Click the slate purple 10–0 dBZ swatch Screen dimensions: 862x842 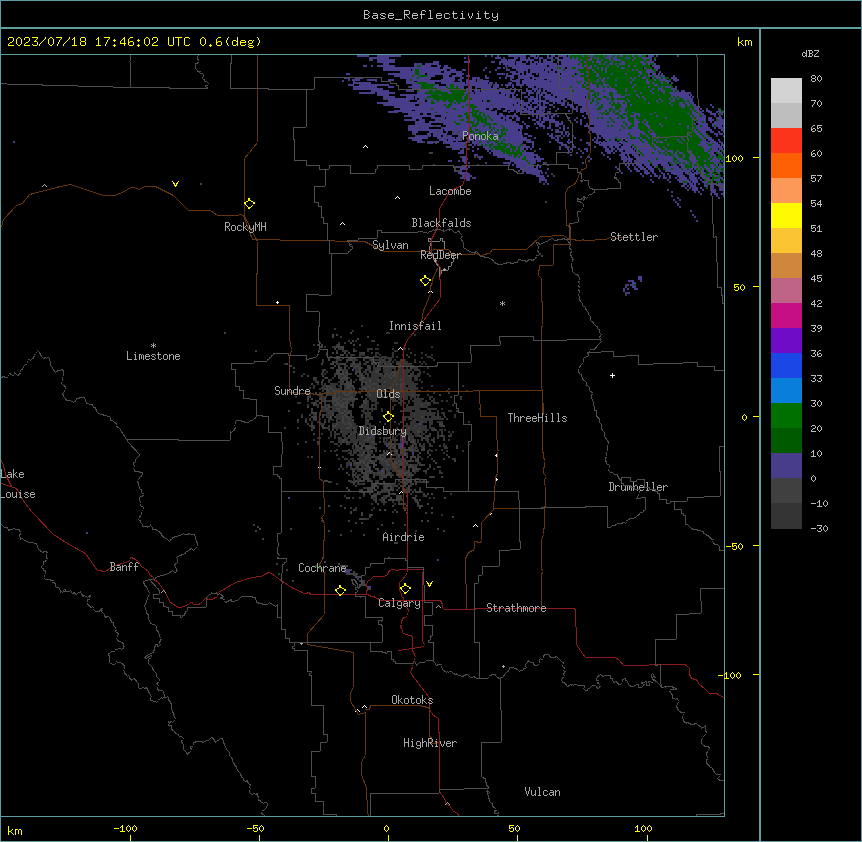coord(786,466)
